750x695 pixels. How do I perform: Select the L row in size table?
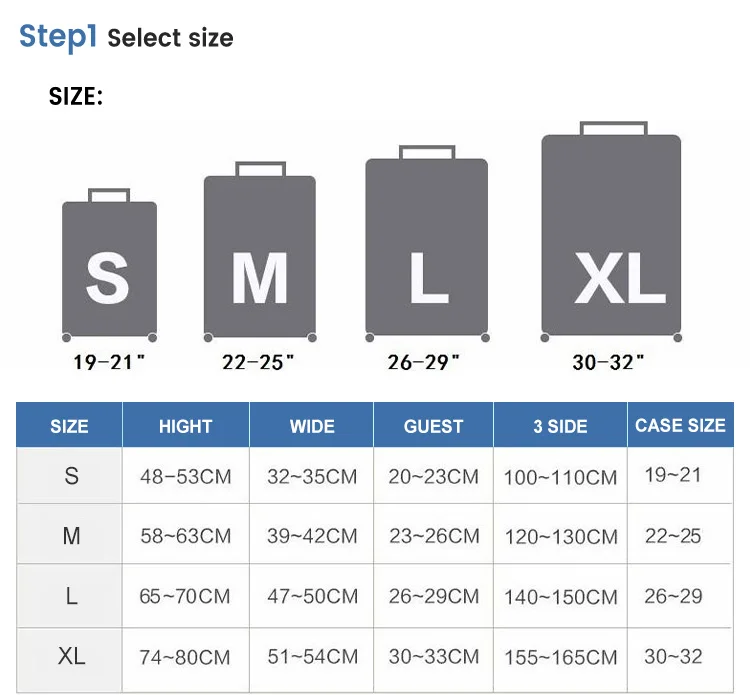tap(71, 596)
